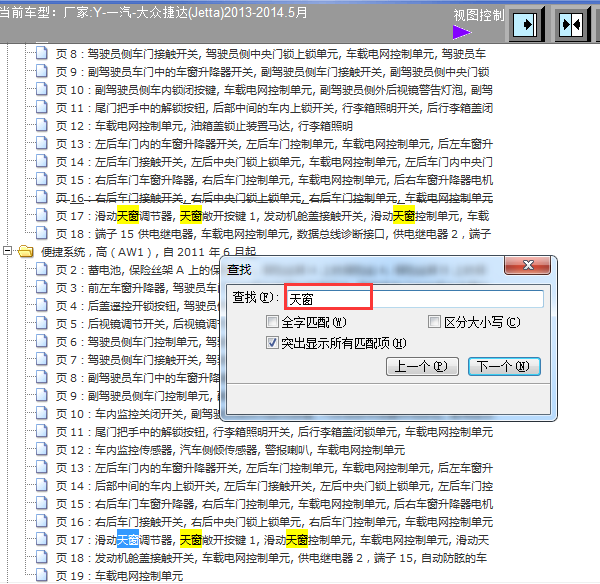This screenshot has width=600, height=584.
Task: Click page icon beside 页 14 : 左后车门接触开关
Action: (42, 161)
